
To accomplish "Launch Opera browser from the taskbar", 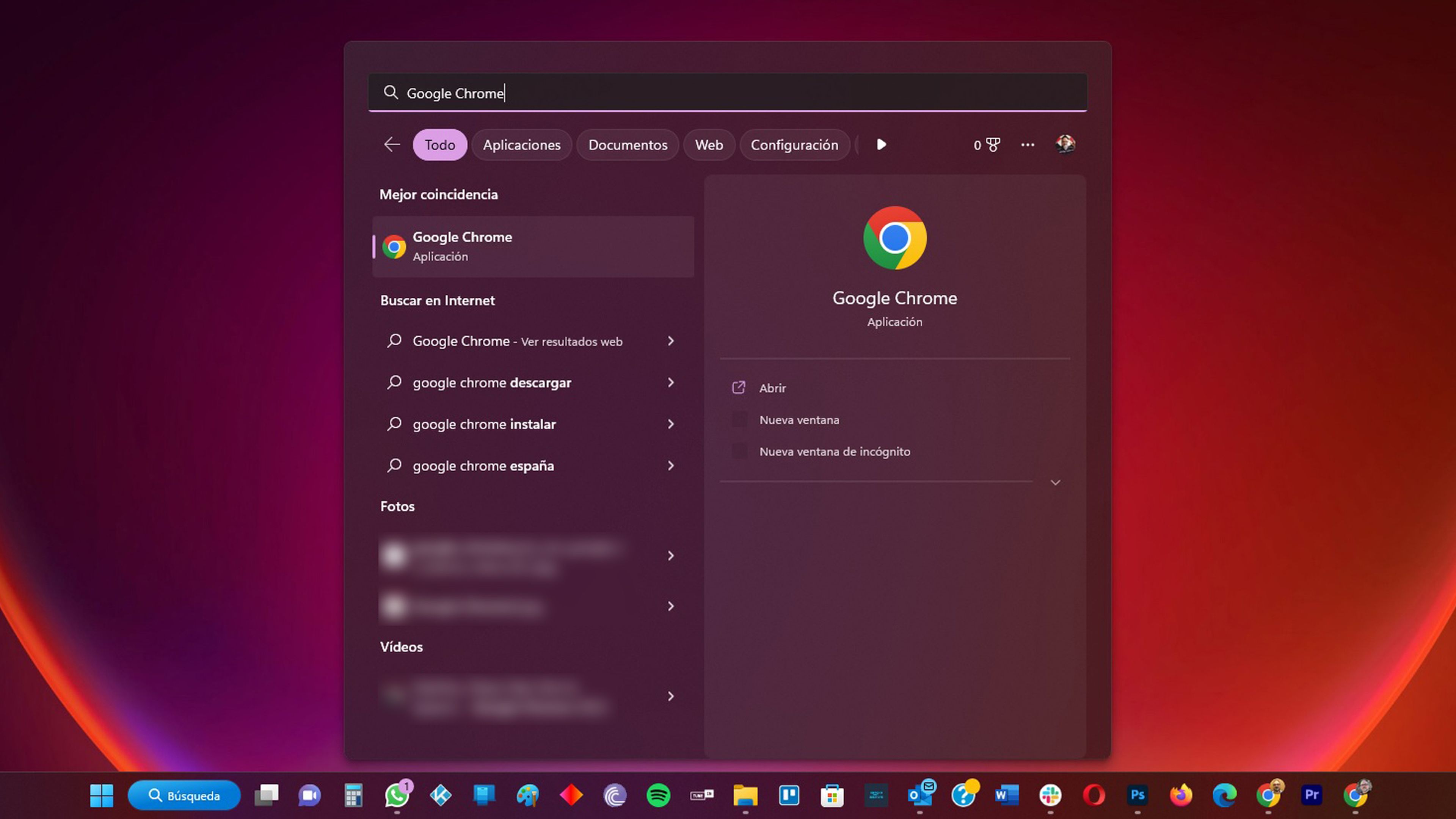I will 1094,795.
